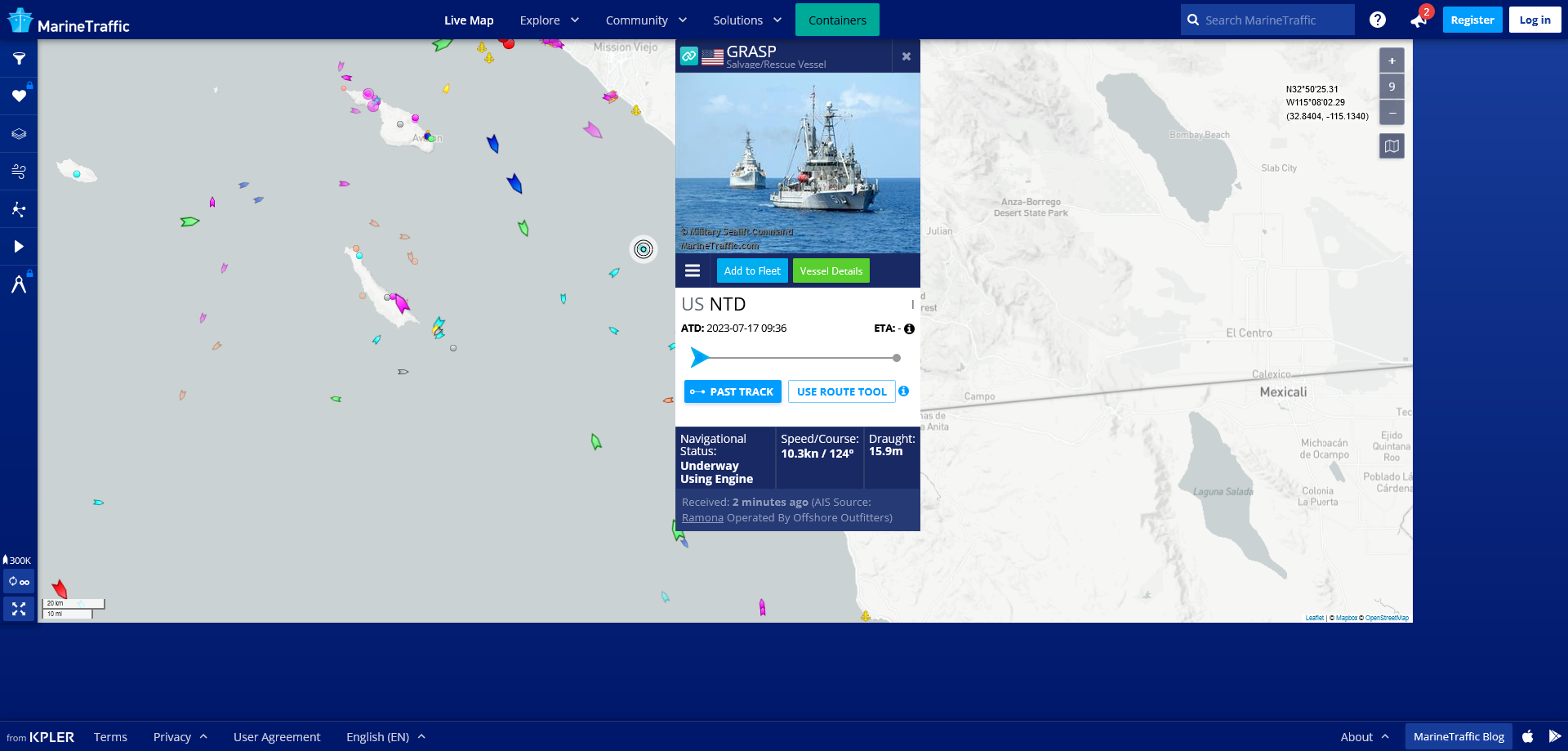This screenshot has height=751, width=1568.
Task: Click the ETA info icon
Action: (909, 329)
